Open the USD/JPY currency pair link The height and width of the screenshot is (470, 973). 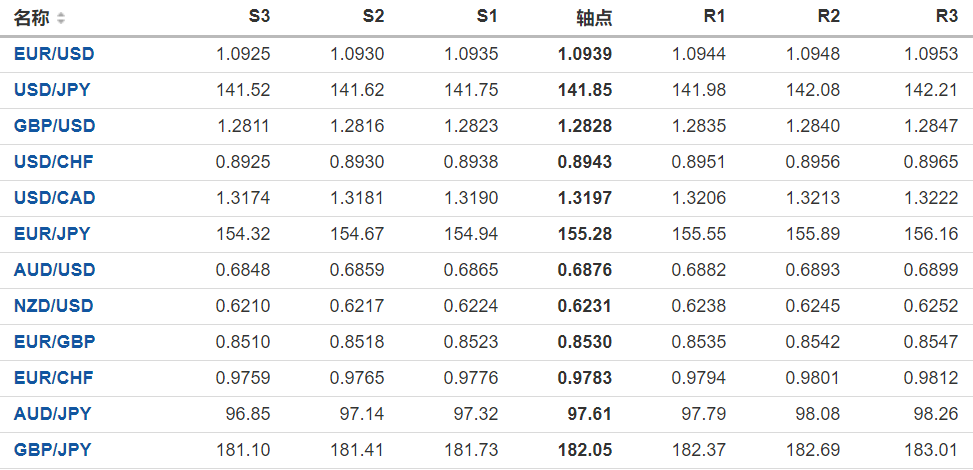(52, 90)
